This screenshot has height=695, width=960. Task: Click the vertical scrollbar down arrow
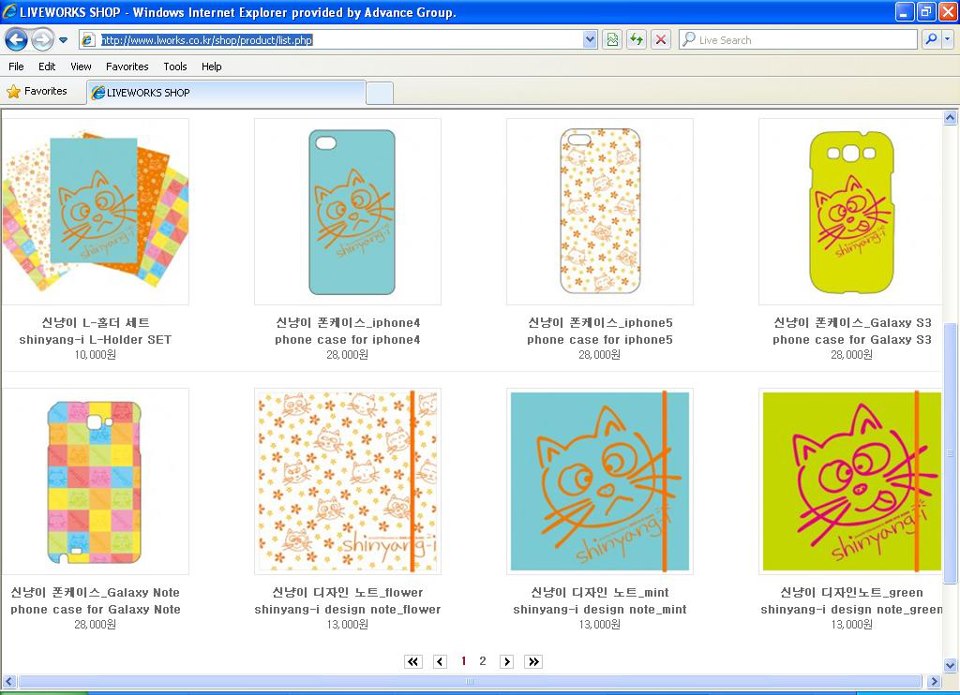[950, 665]
